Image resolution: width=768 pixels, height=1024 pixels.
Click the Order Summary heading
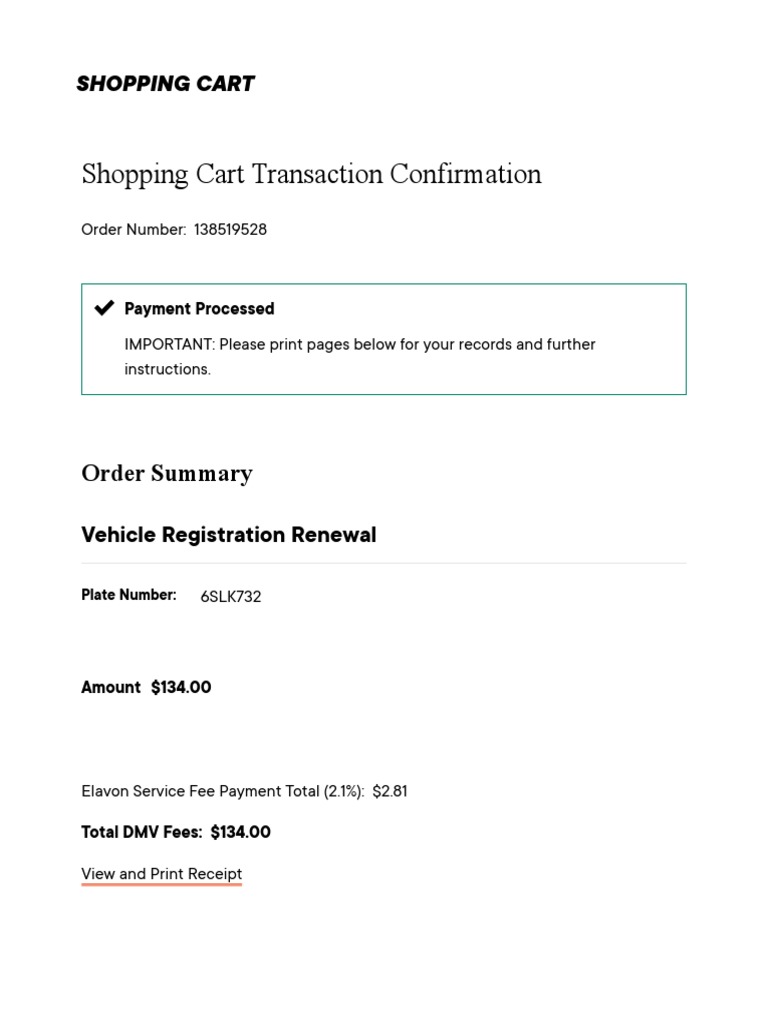[167, 473]
